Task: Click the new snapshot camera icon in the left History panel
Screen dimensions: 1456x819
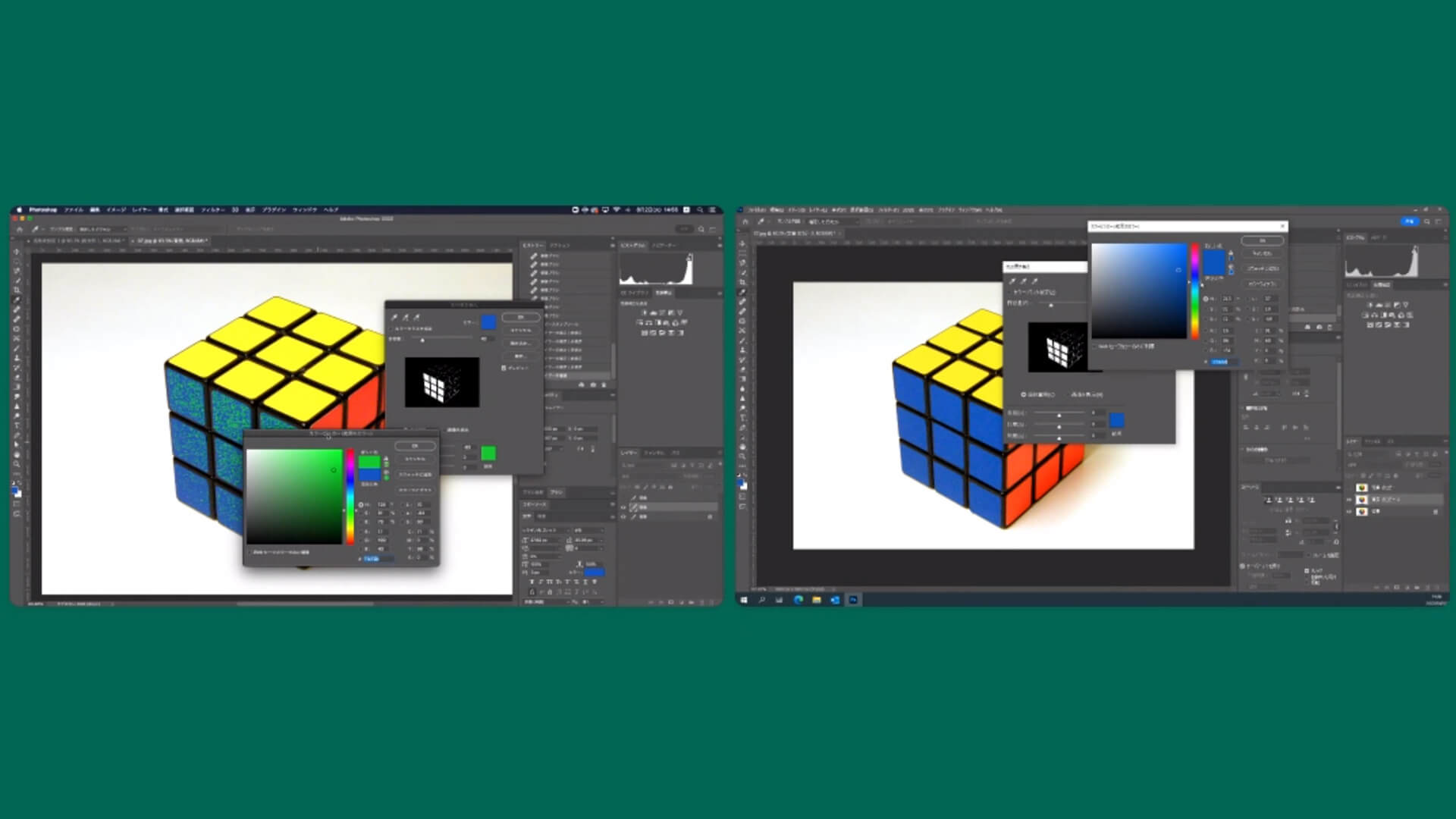Action: 593,384
